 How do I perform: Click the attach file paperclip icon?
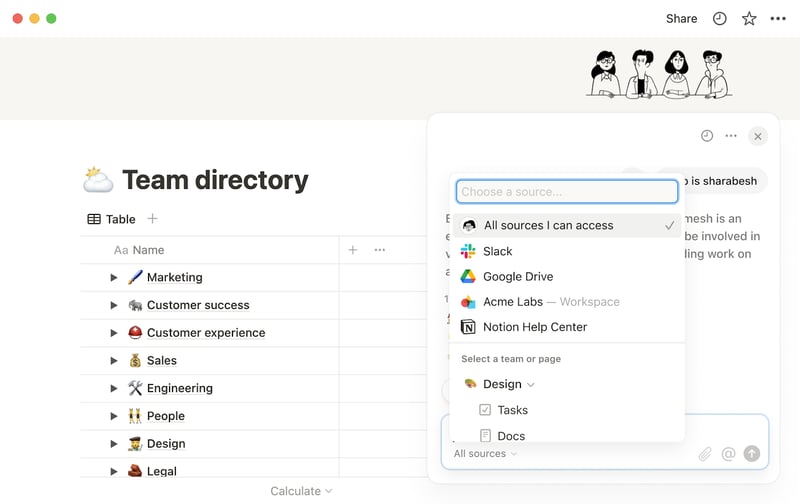(x=705, y=453)
